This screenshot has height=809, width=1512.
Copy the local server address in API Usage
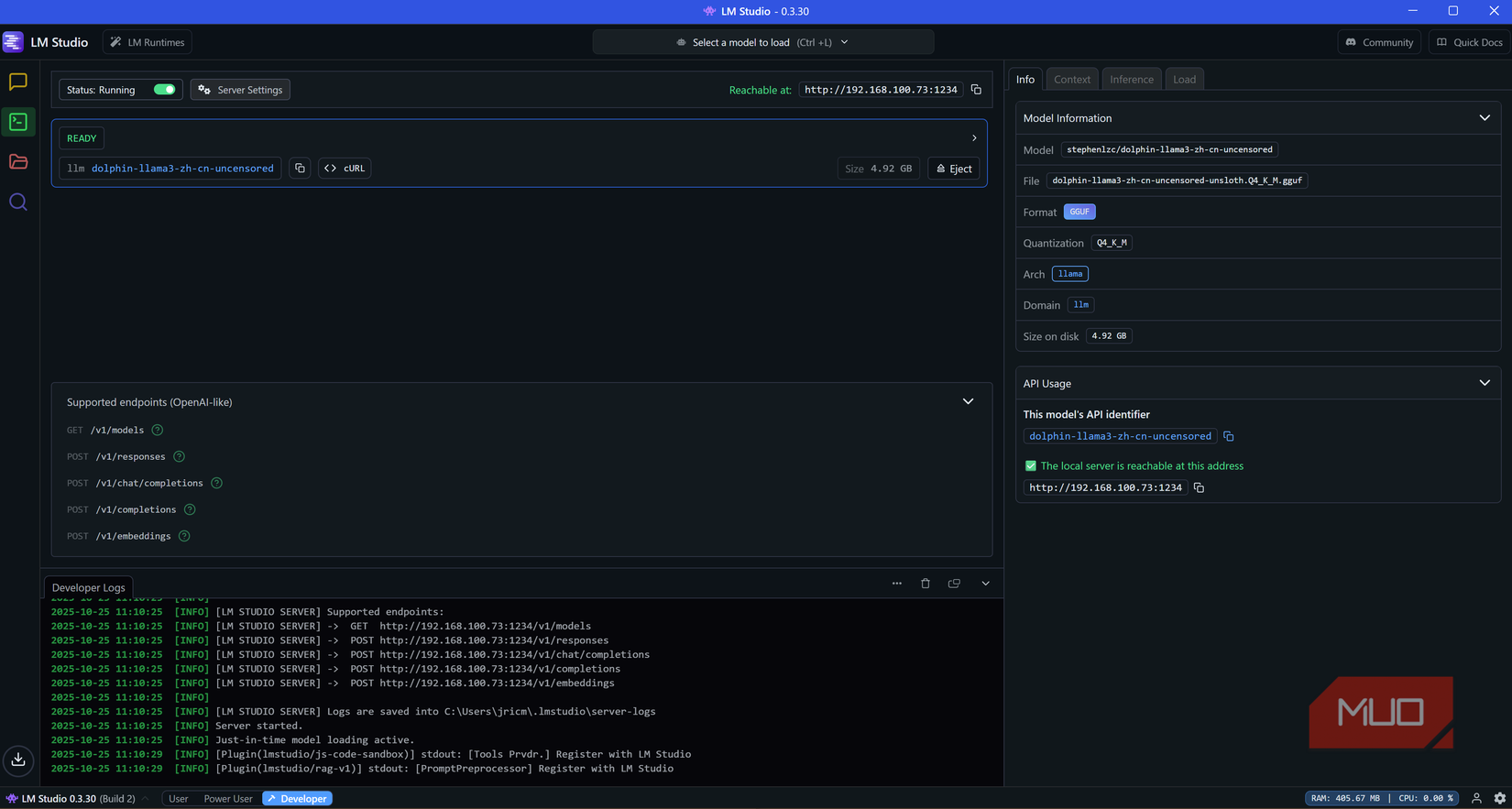1199,487
